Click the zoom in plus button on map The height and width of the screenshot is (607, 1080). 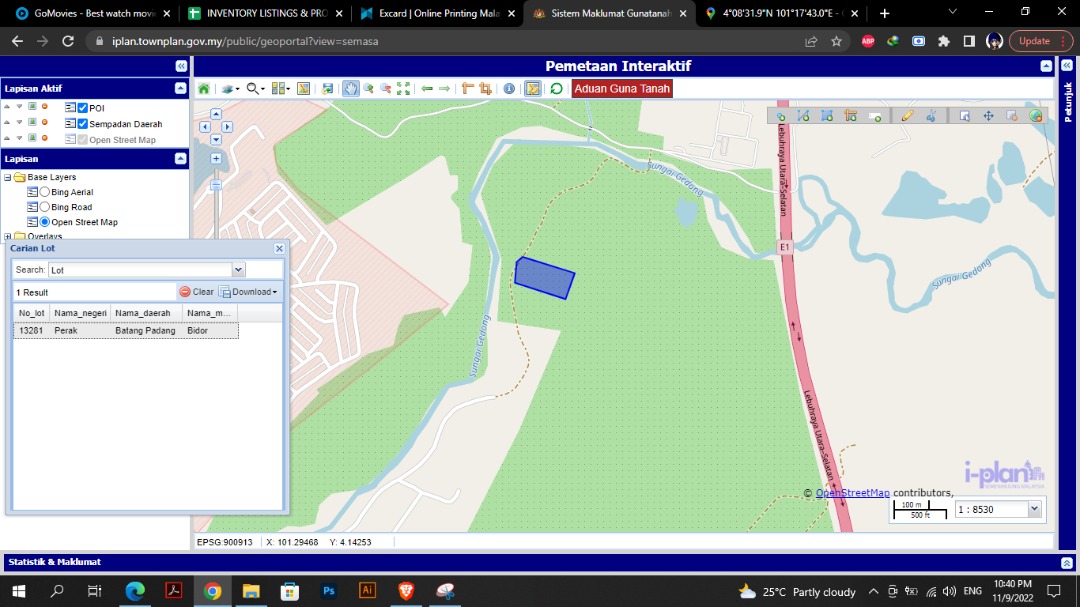pyautogui.click(x=216, y=158)
